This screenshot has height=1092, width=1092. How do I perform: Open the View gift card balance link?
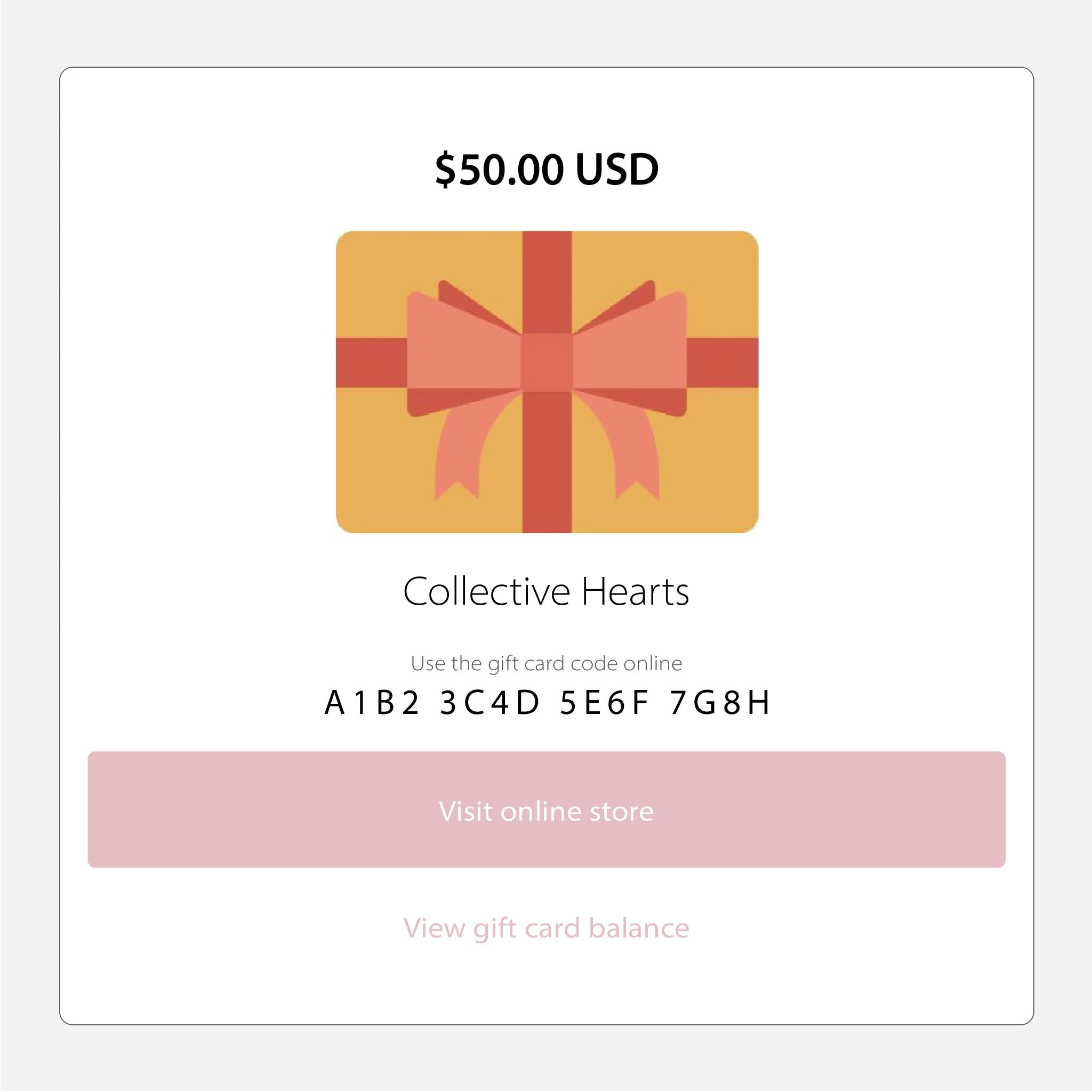click(x=546, y=928)
